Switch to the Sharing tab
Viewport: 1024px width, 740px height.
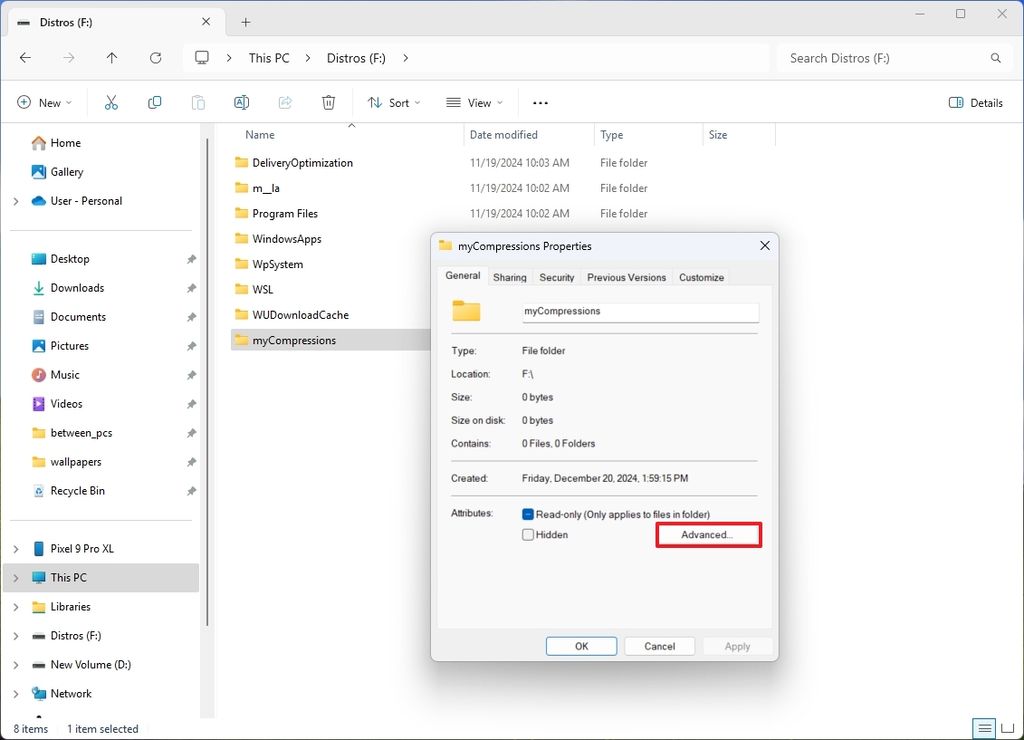pyautogui.click(x=509, y=277)
